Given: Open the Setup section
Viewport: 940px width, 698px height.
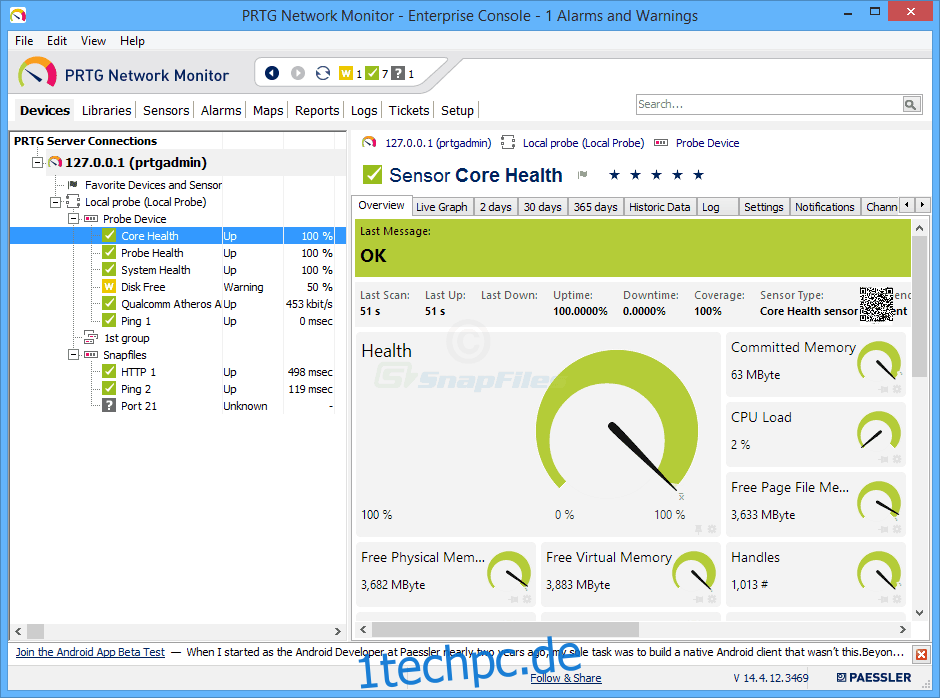Looking at the screenshot, I should pyautogui.click(x=457, y=110).
